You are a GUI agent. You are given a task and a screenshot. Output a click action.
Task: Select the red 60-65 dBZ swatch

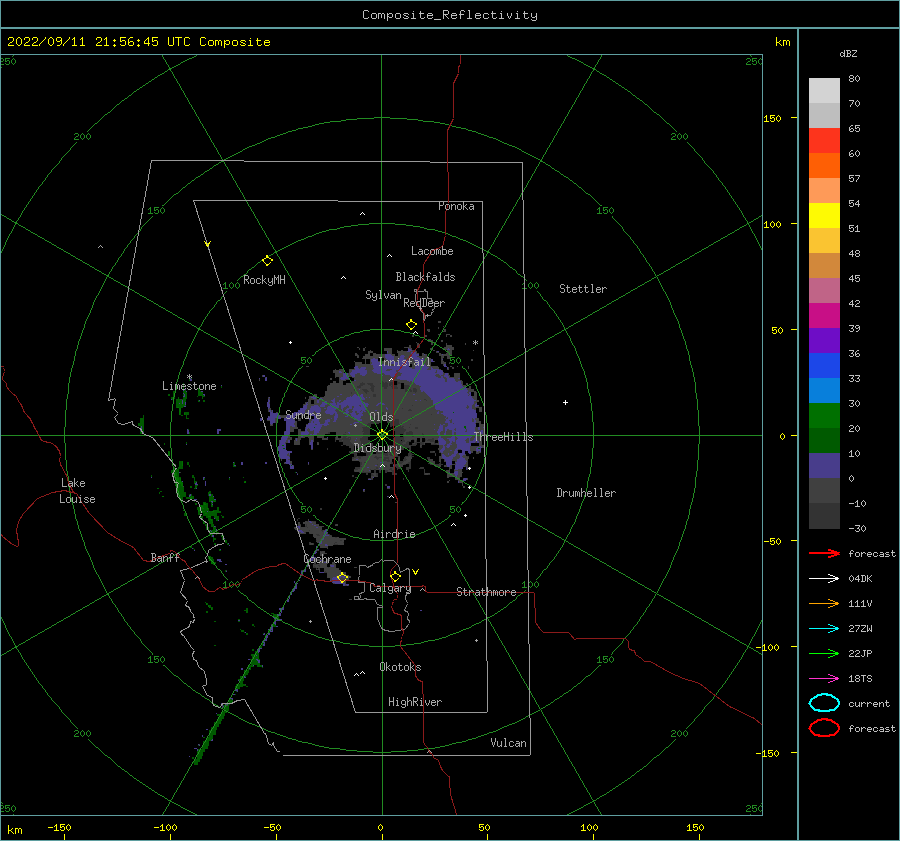click(824, 141)
